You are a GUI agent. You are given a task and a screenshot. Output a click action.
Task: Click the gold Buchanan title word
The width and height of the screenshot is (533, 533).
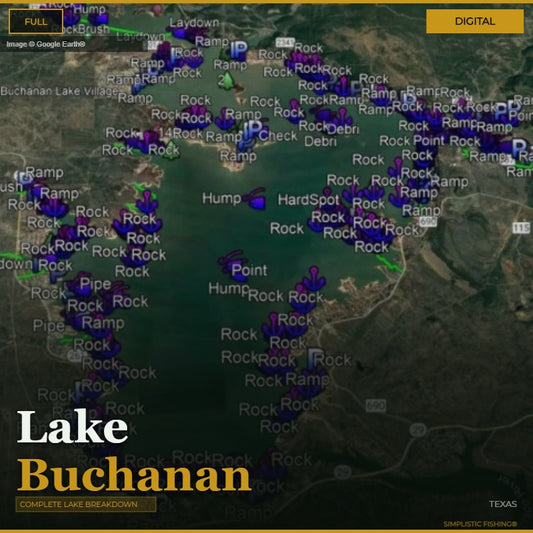tap(134, 474)
